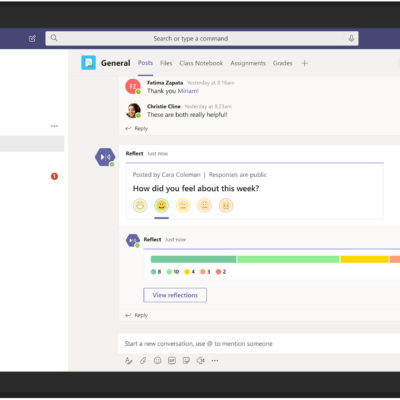
Task: Click the small Reflect icon in results post
Action: (133, 240)
